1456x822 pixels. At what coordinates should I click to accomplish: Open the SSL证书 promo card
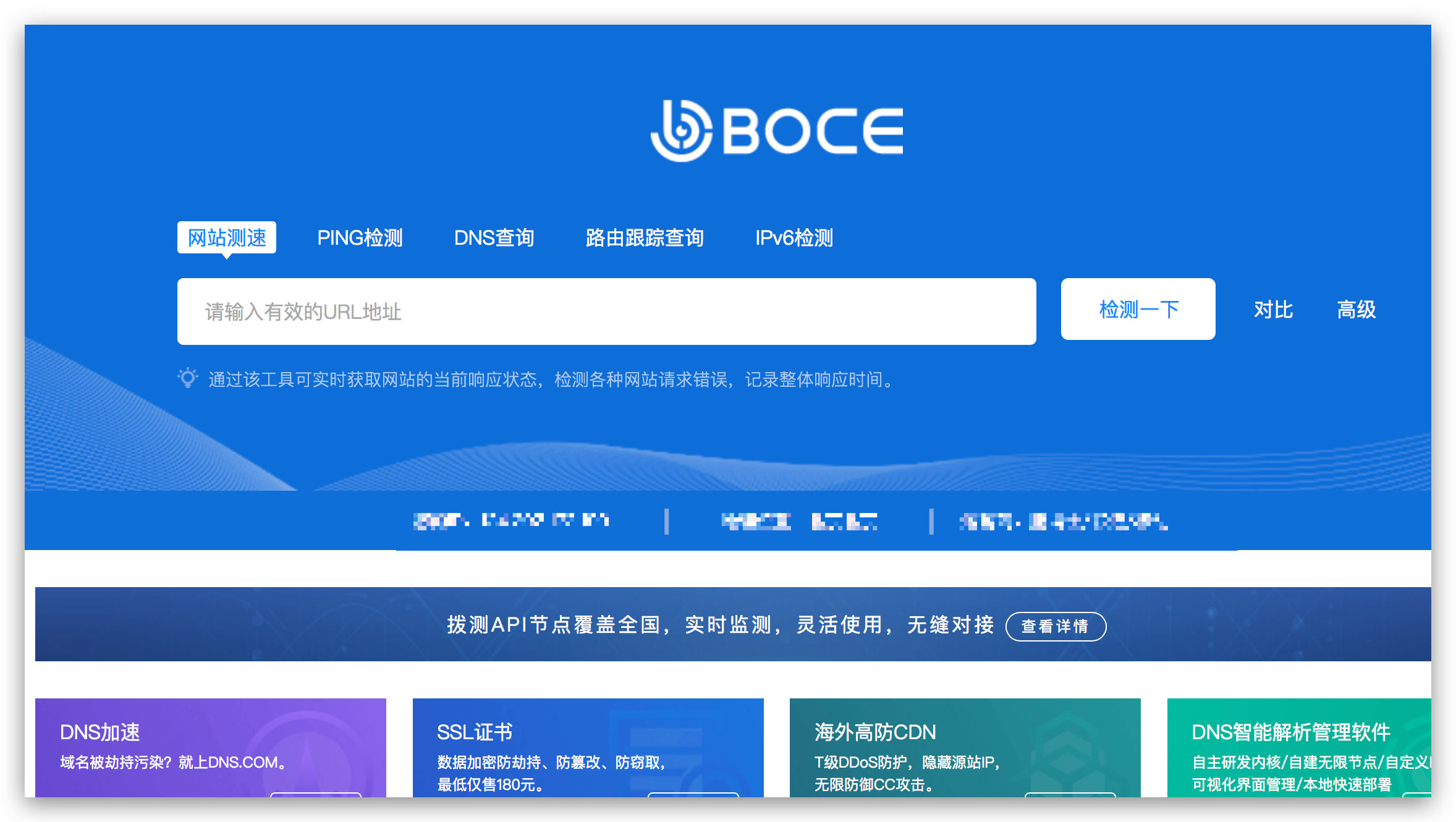(587, 748)
